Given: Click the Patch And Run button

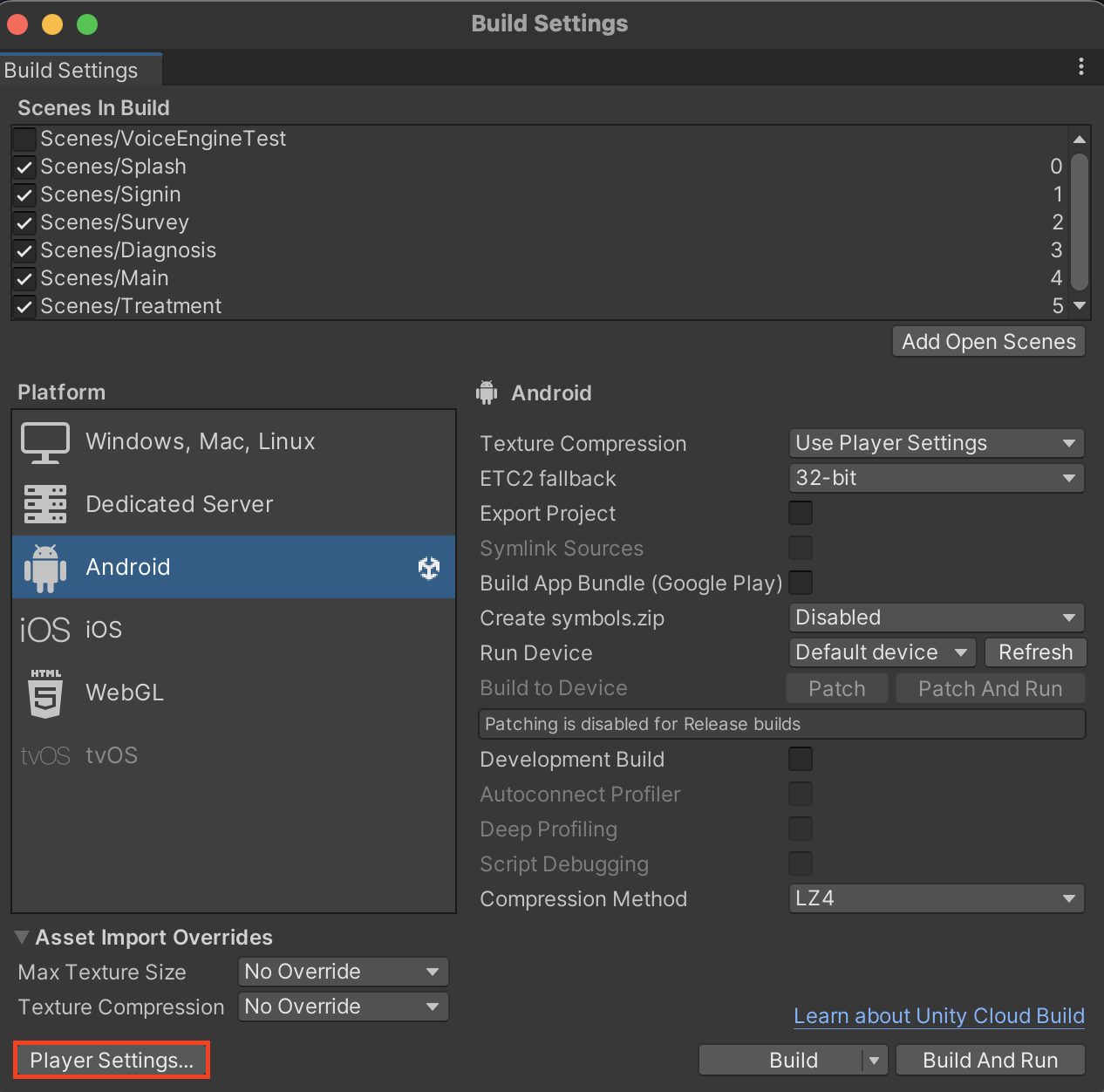Looking at the screenshot, I should 991,689.
